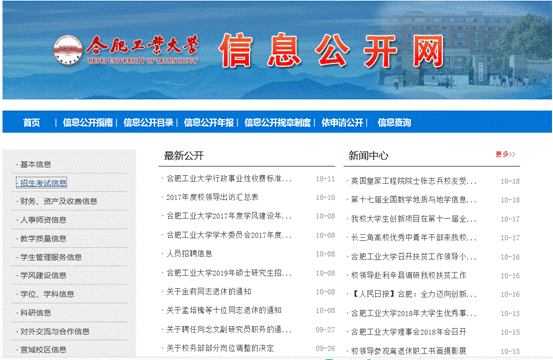Viewport: 553px width, 360px height.
Task: Open 教学质量信息 sidebar category
Action: (43, 239)
